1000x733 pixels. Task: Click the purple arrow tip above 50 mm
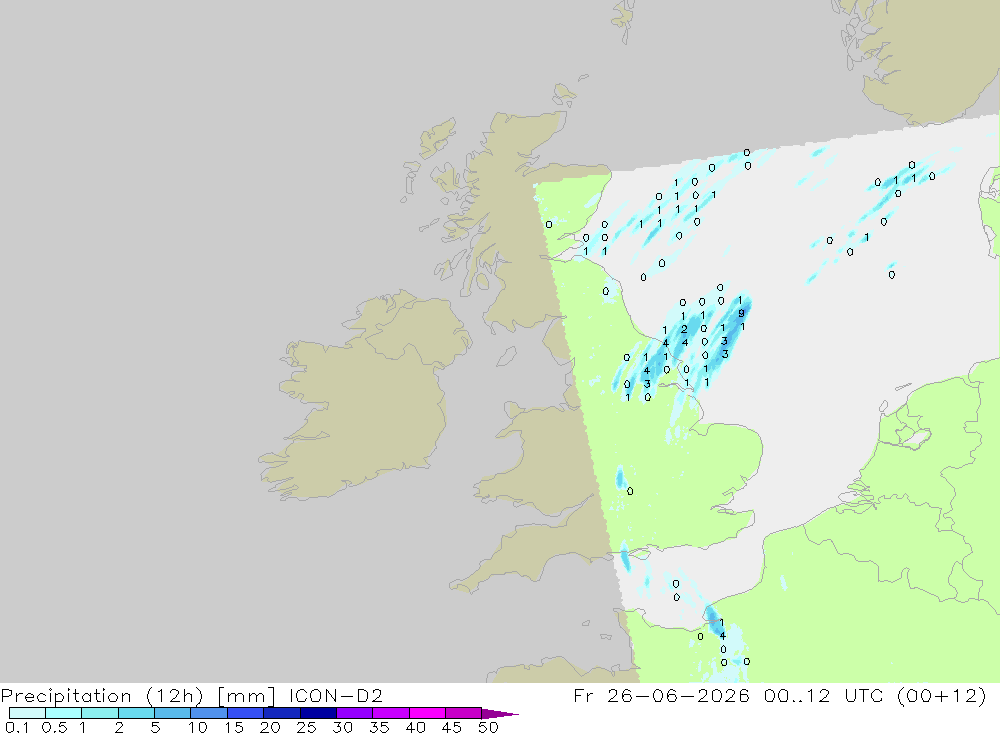(x=500, y=714)
